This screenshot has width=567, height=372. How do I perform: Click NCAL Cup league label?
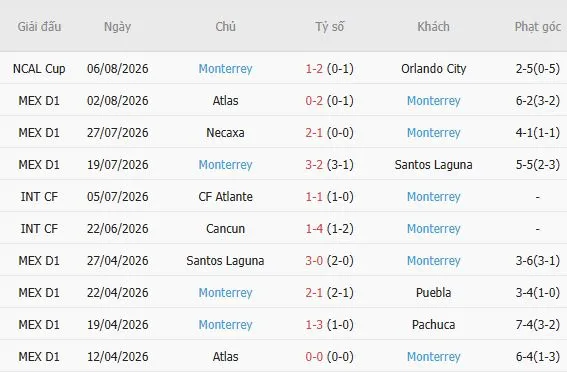tap(39, 69)
